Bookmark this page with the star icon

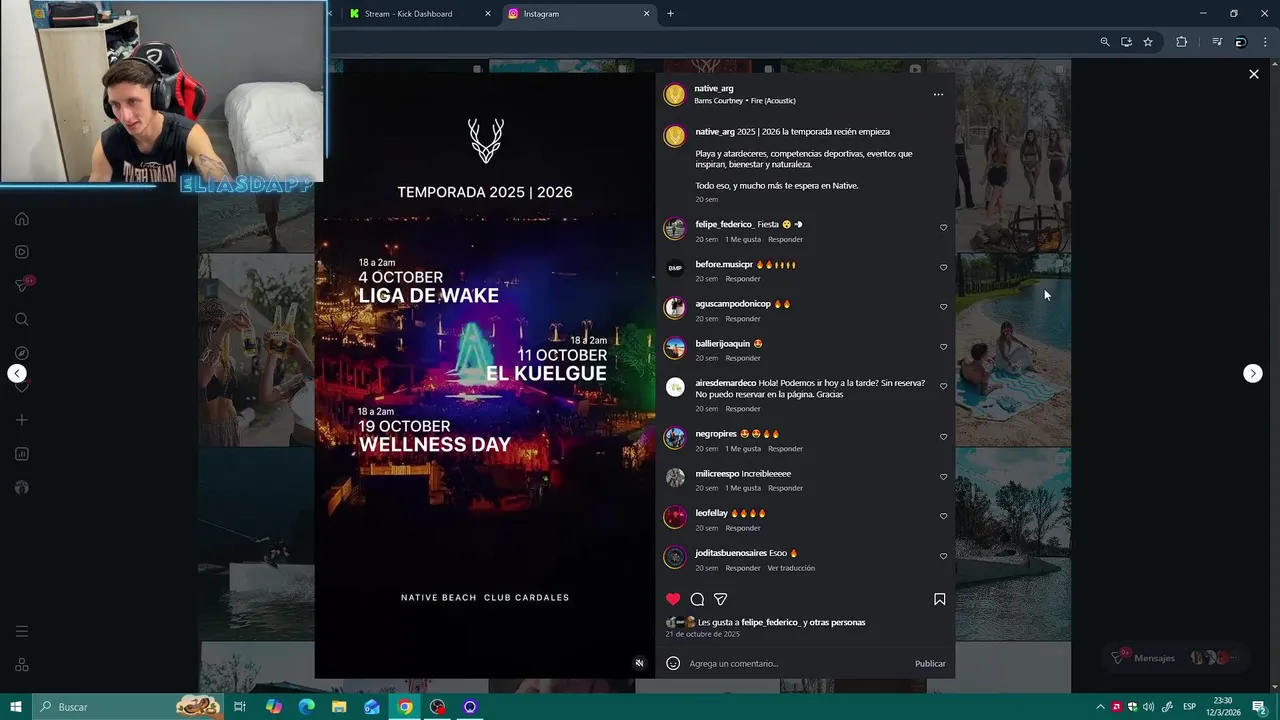pyautogui.click(x=1148, y=42)
